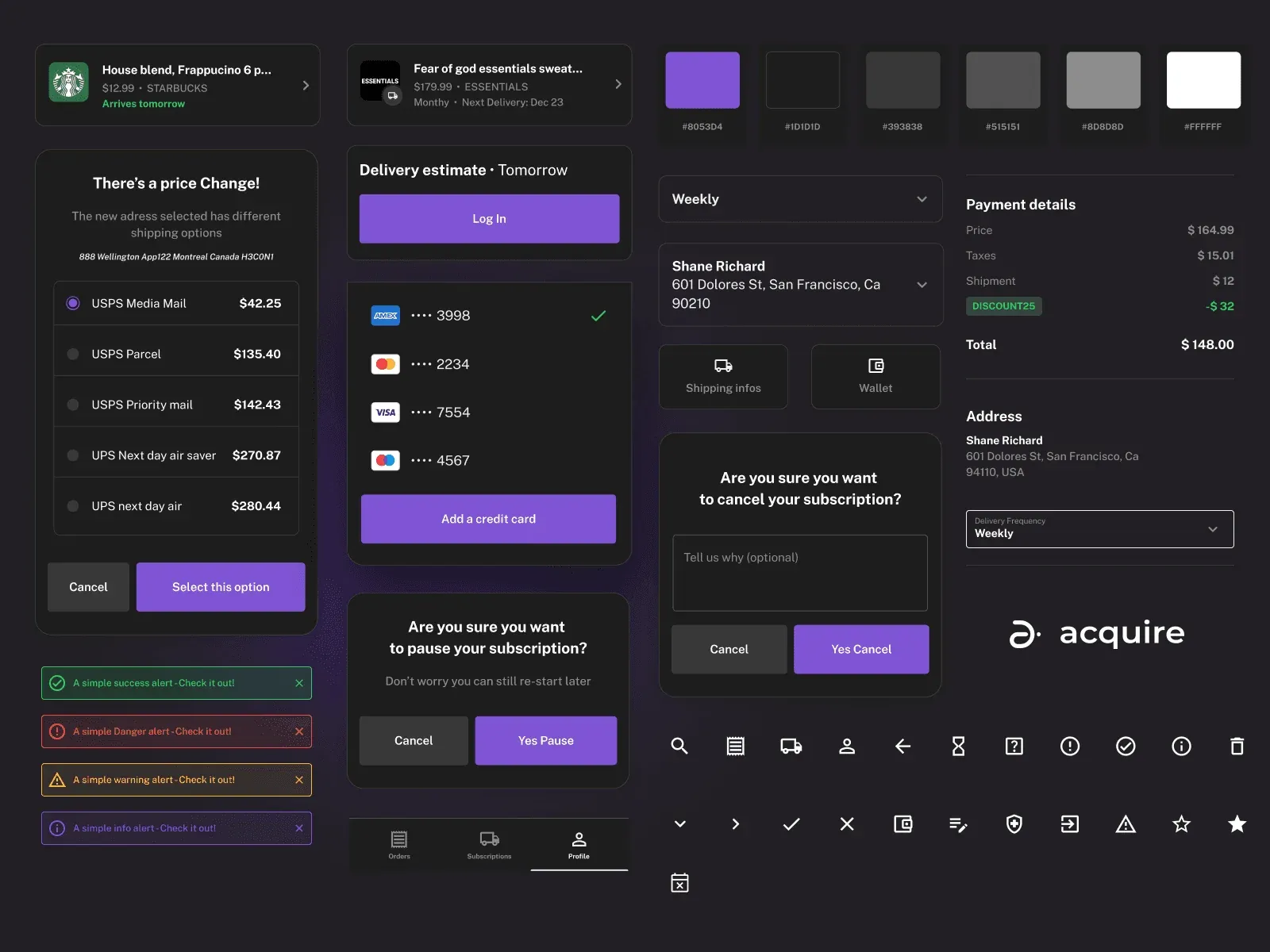Image resolution: width=1270 pixels, height=952 pixels.
Task: Click the Log In button
Action: coord(489,219)
